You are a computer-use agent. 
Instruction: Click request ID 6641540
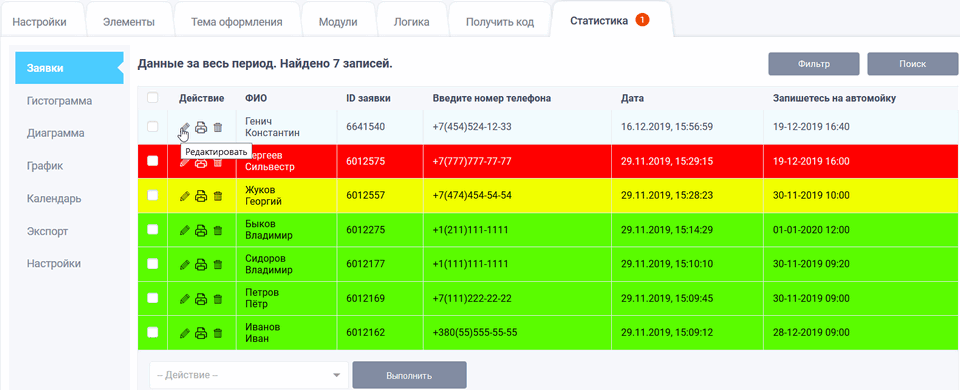pyautogui.click(x=366, y=127)
